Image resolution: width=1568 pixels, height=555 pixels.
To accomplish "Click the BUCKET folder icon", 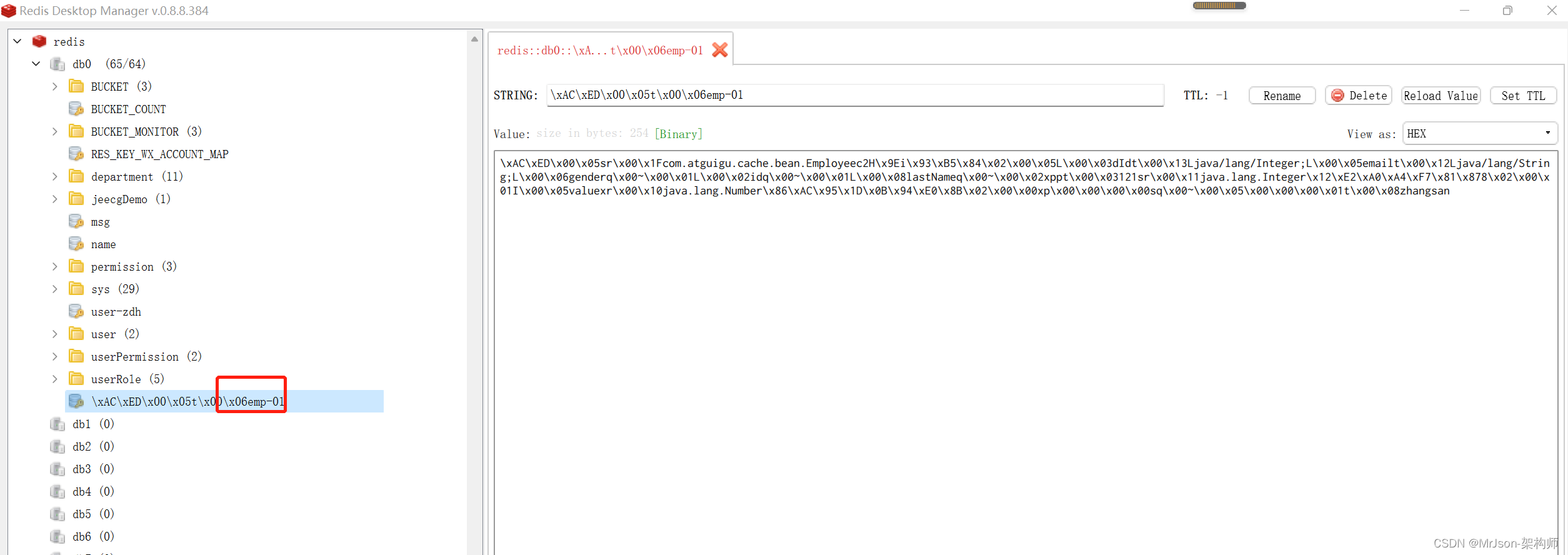I will pyautogui.click(x=76, y=86).
